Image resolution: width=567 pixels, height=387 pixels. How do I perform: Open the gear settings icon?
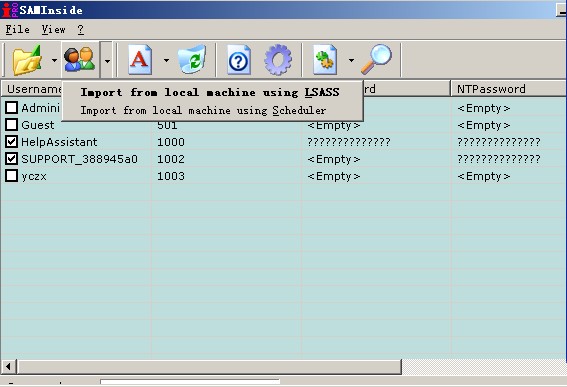(x=278, y=60)
